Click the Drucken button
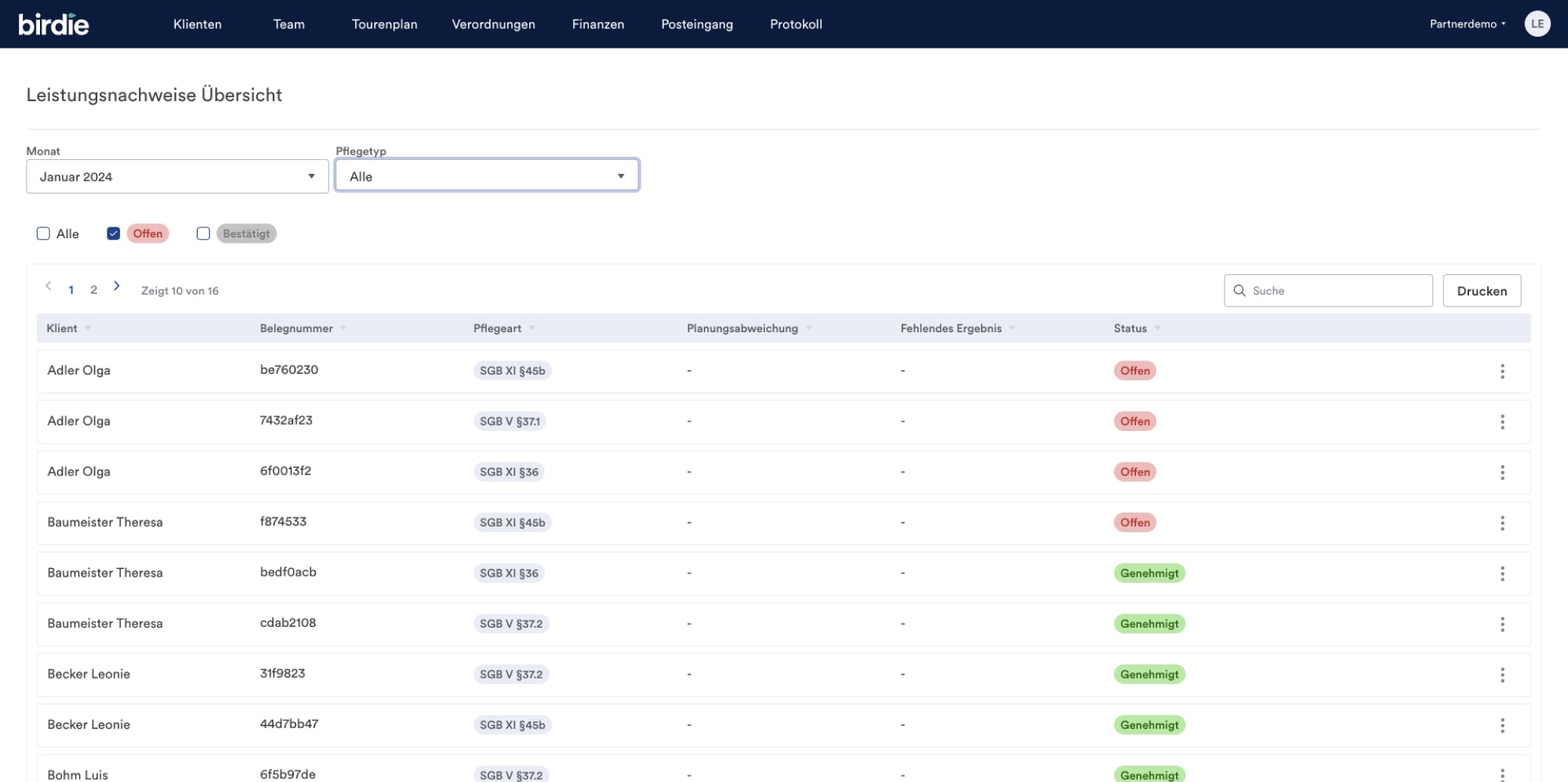Screen dimensions: 1568x782 (x=1481, y=291)
